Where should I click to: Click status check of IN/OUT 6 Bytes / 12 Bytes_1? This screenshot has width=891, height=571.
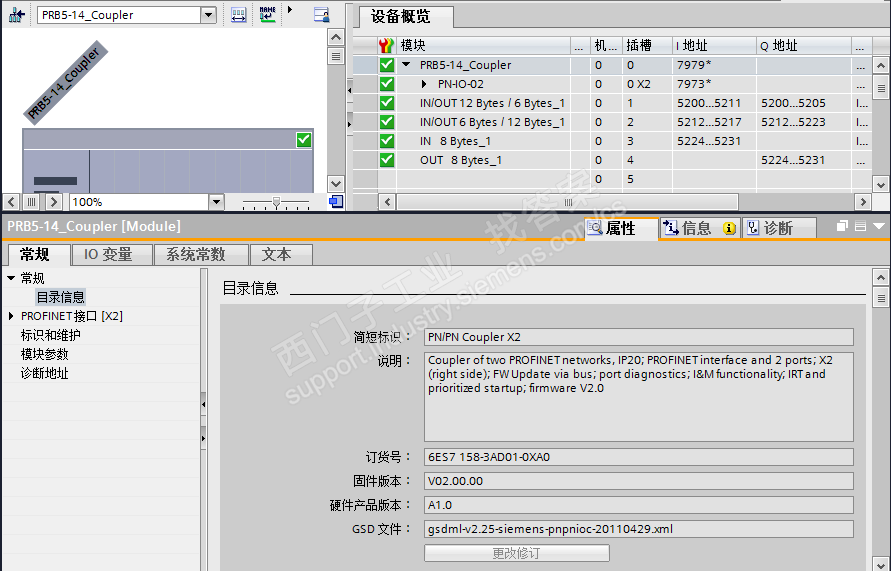click(x=387, y=122)
